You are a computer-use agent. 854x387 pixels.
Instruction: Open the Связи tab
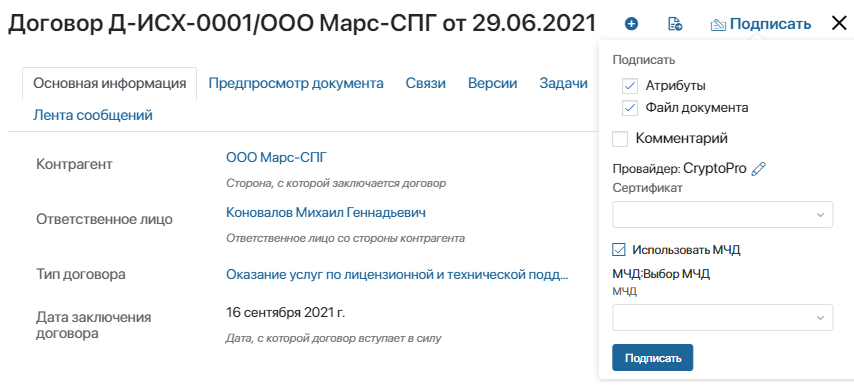click(425, 84)
